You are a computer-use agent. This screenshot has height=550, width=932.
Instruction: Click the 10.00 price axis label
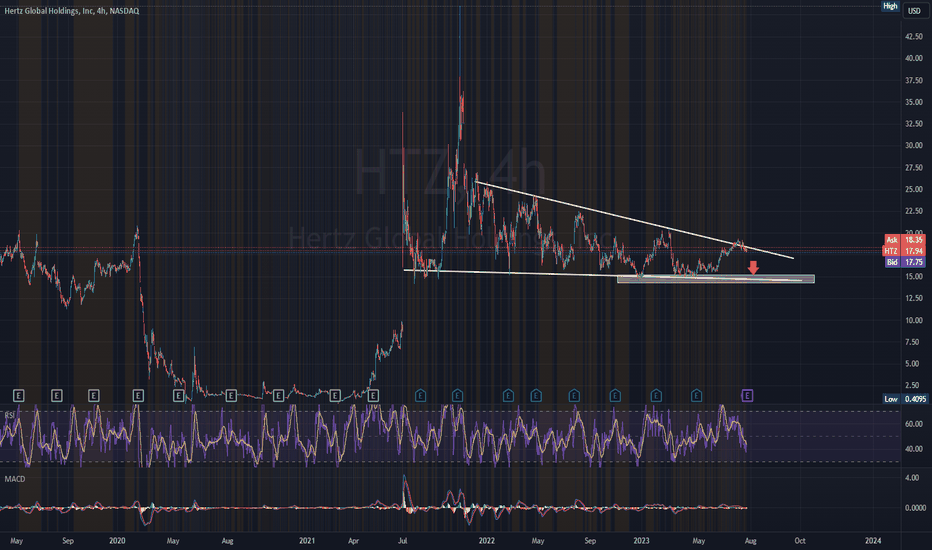[914, 320]
